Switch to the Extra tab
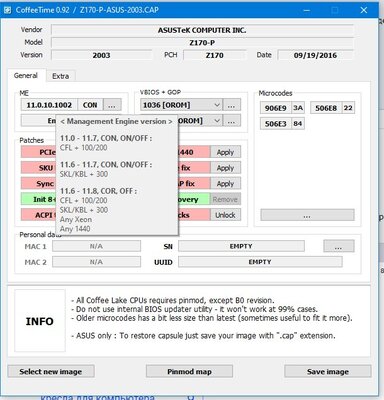Viewport: 384px width, 400px height. (x=60, y=76)
